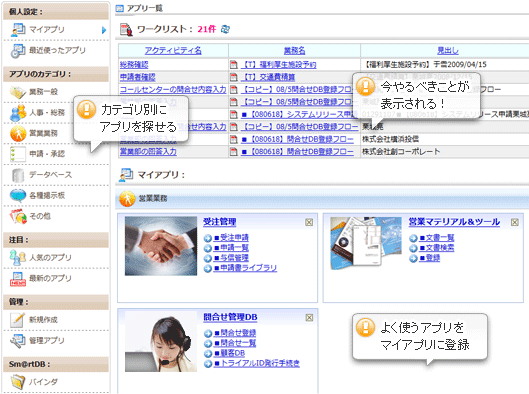Open the ■問合せ一覧 link
The image size is (529, 394).
coord(235,343)
